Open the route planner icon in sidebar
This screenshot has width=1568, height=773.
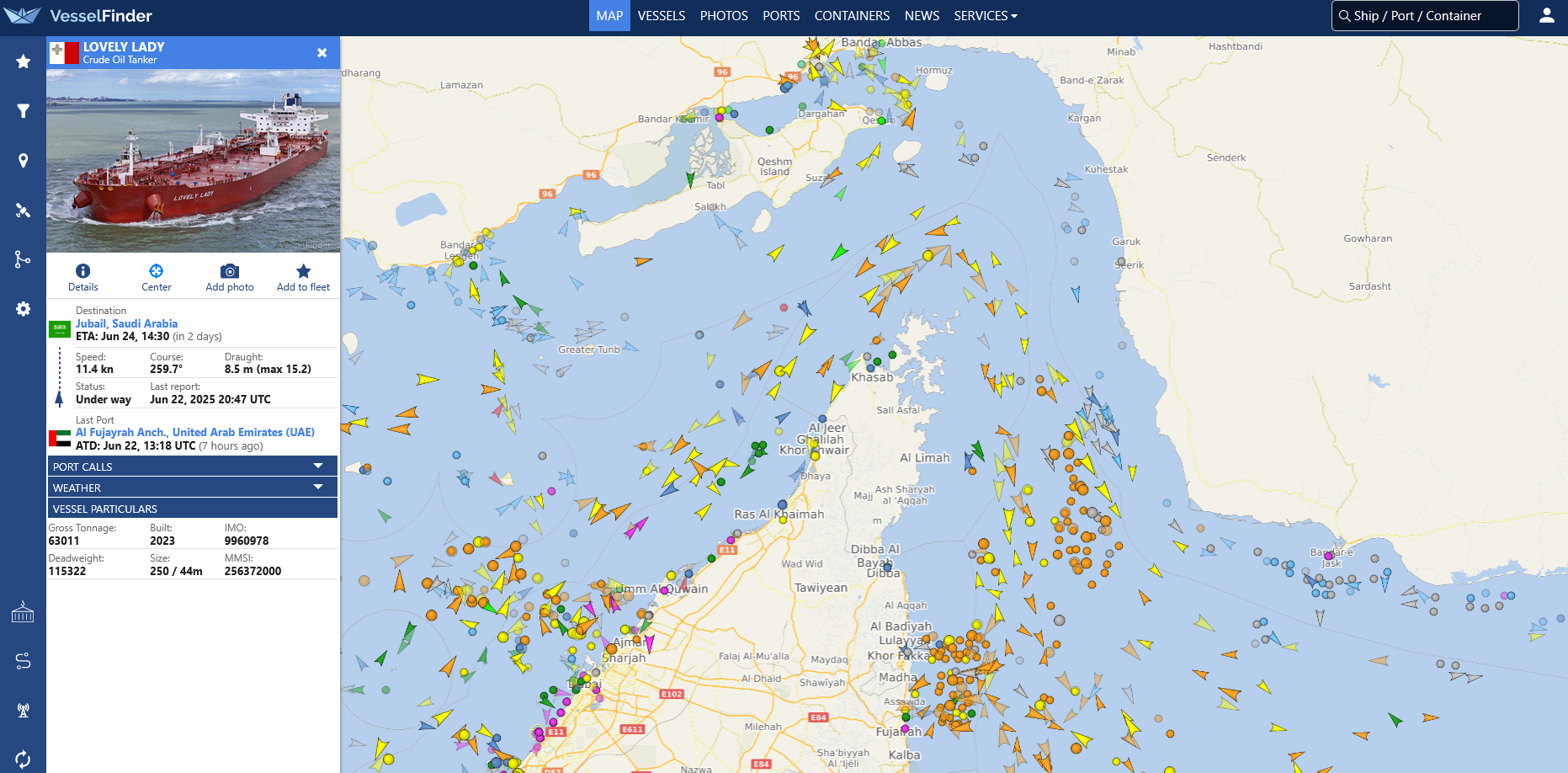[23, 661]
